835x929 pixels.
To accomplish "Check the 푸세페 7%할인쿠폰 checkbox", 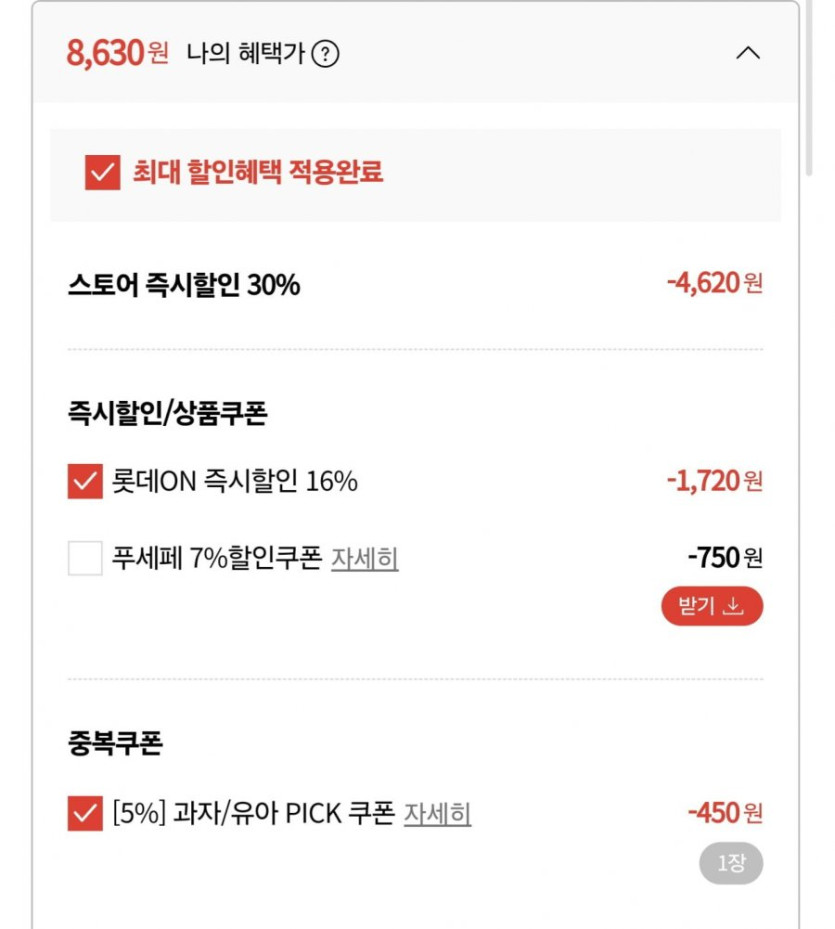I will 85,557.
